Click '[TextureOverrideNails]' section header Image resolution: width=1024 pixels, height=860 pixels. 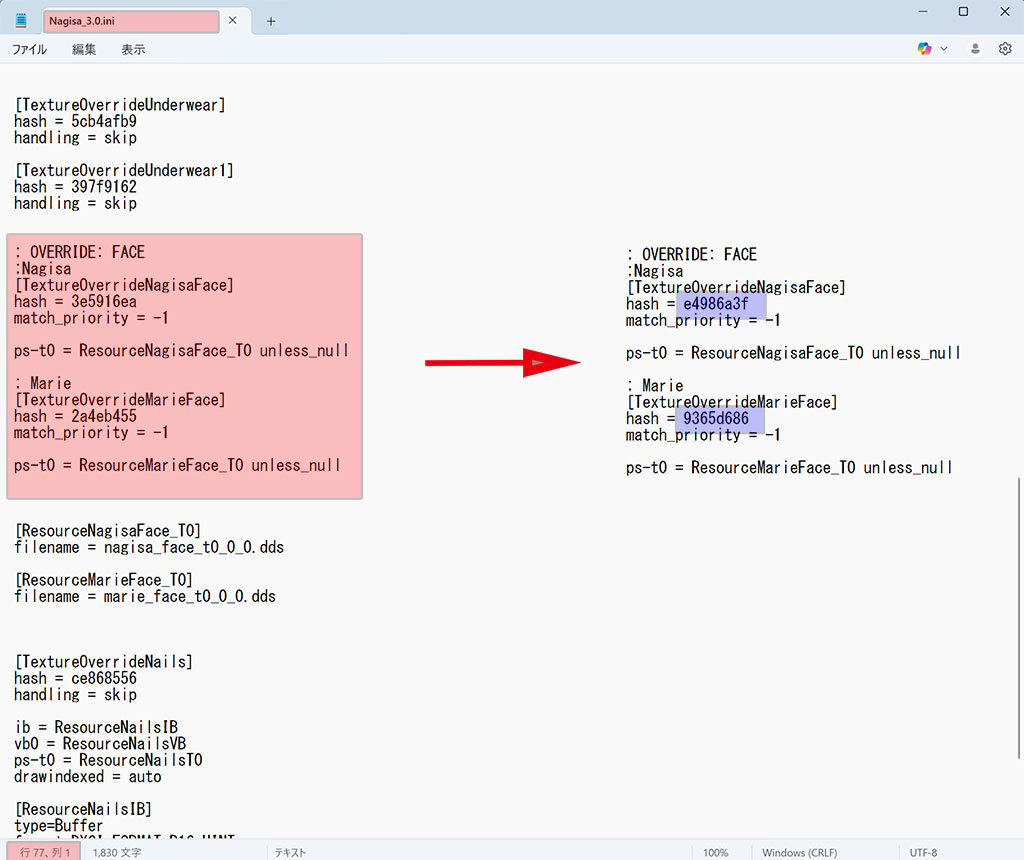(x=104, y=661)
